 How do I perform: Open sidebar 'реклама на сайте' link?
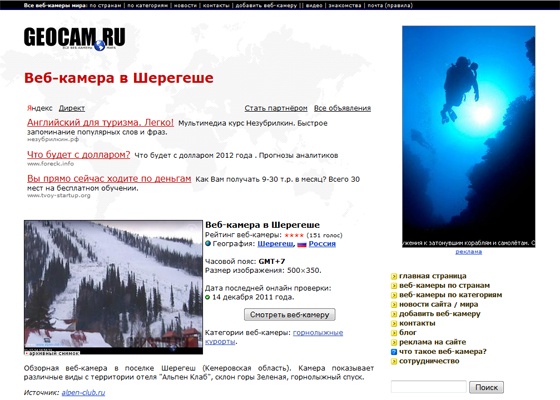pos(432,342)
